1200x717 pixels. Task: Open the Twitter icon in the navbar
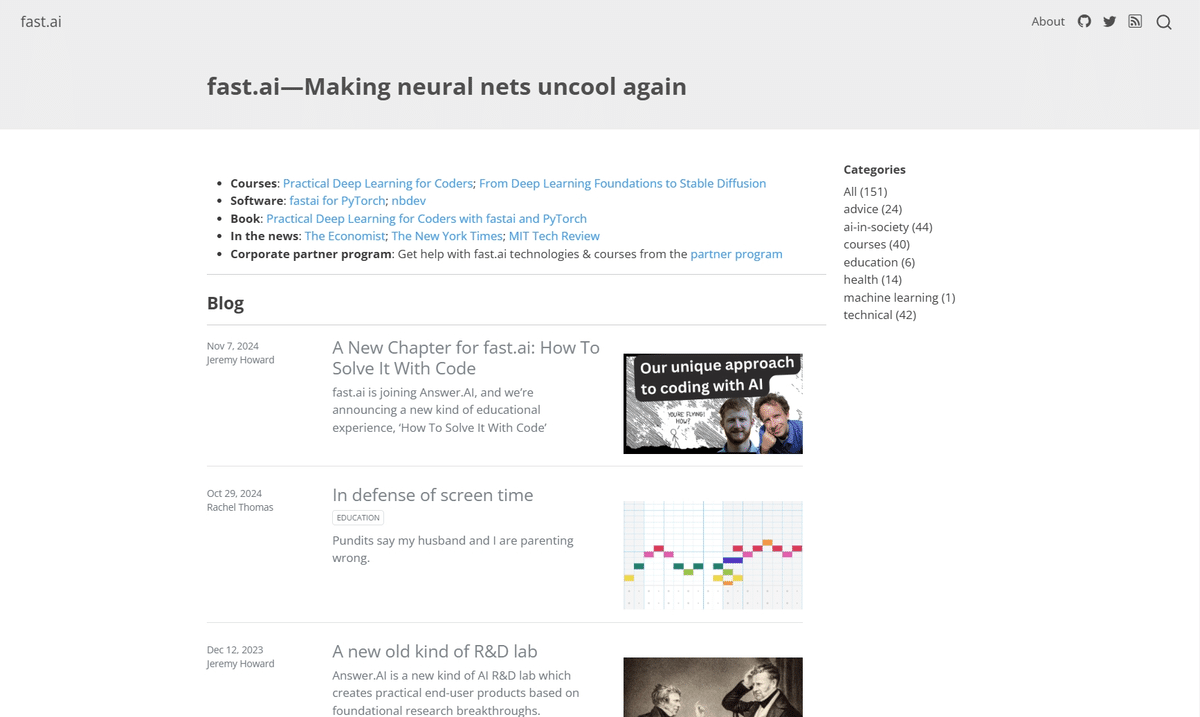pos(1109,21)
